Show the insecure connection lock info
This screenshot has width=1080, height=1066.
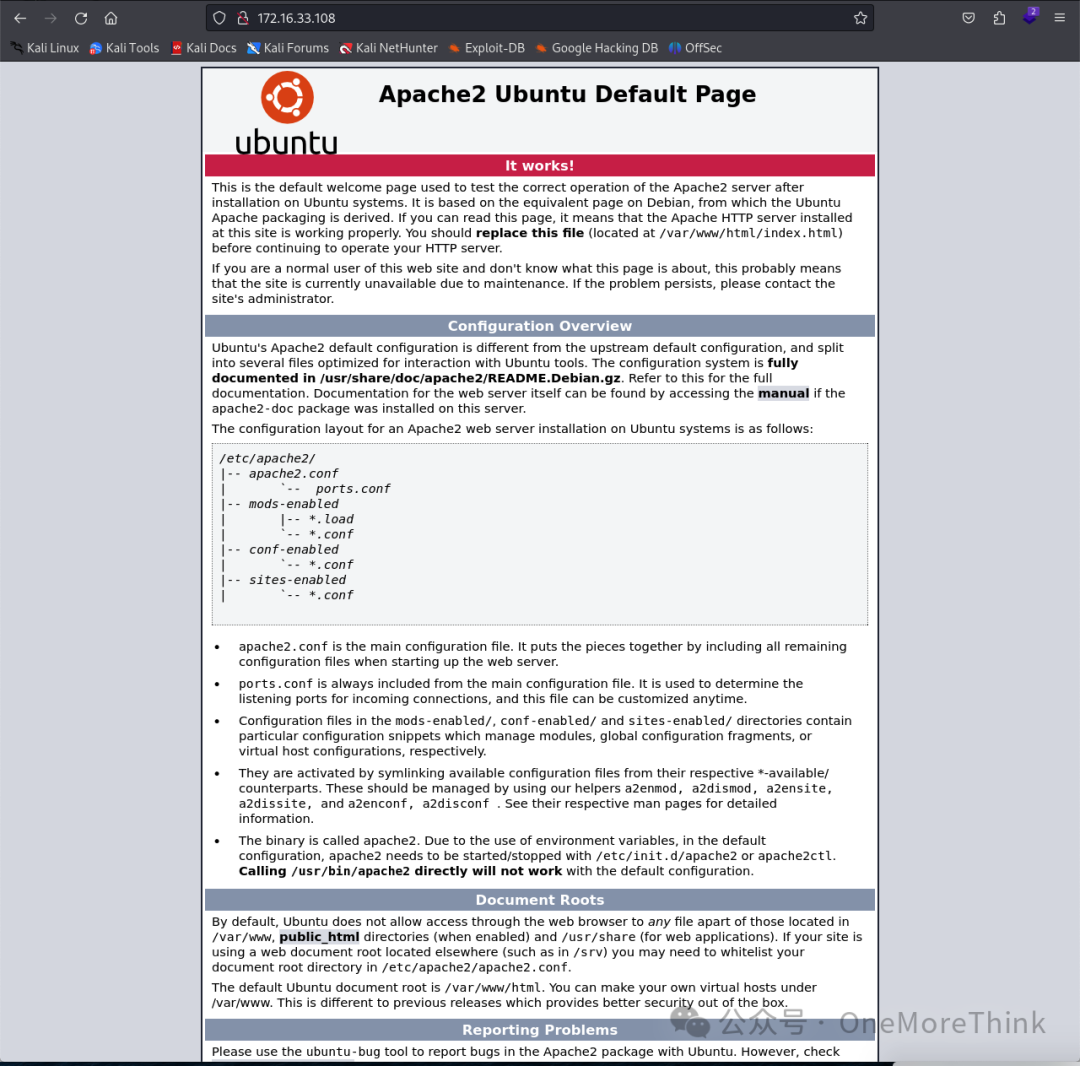pyautogui.click(x=242, y=19)
